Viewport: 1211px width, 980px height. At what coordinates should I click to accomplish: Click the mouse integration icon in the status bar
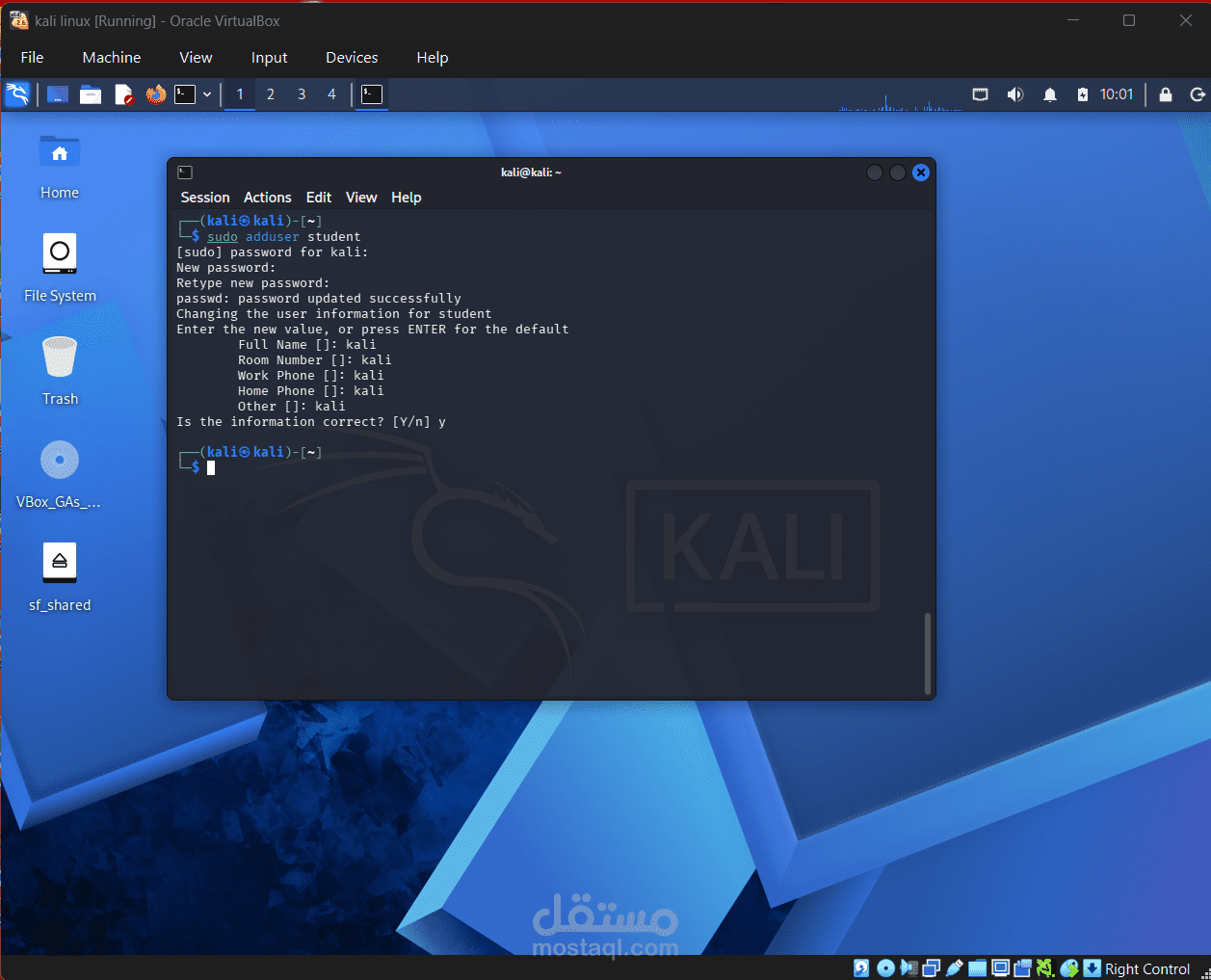(1069, 968)
